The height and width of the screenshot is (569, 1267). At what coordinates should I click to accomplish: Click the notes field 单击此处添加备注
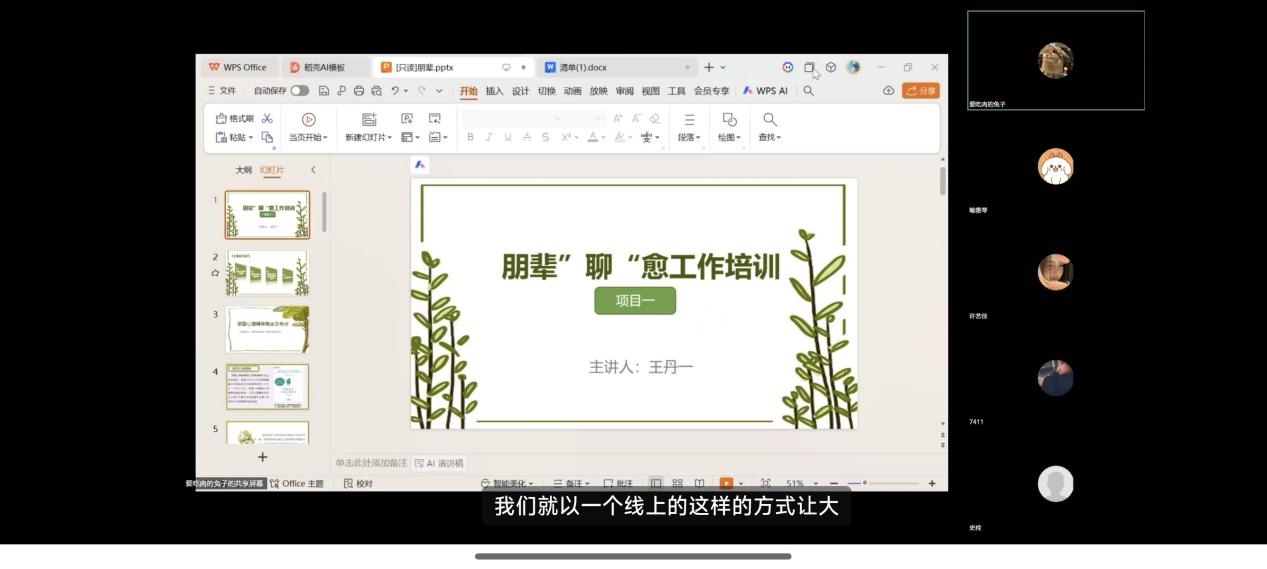[x=371, y=463]
